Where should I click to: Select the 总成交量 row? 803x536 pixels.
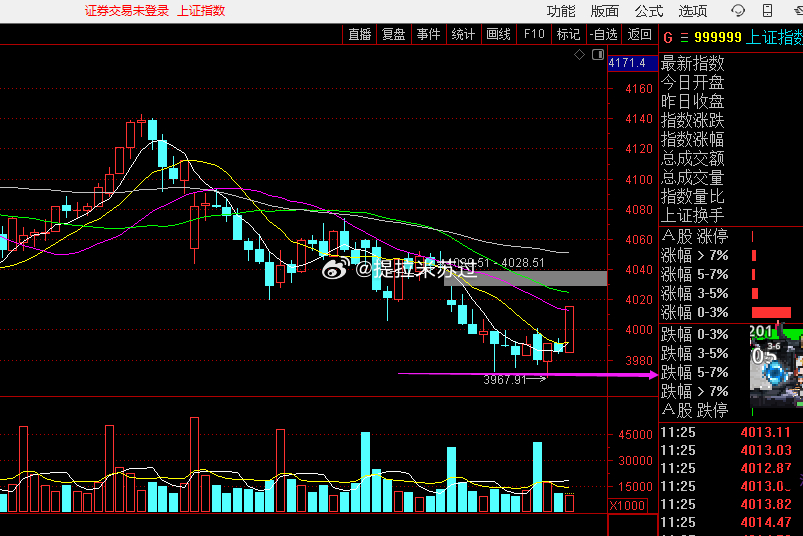tap(692, 178)
